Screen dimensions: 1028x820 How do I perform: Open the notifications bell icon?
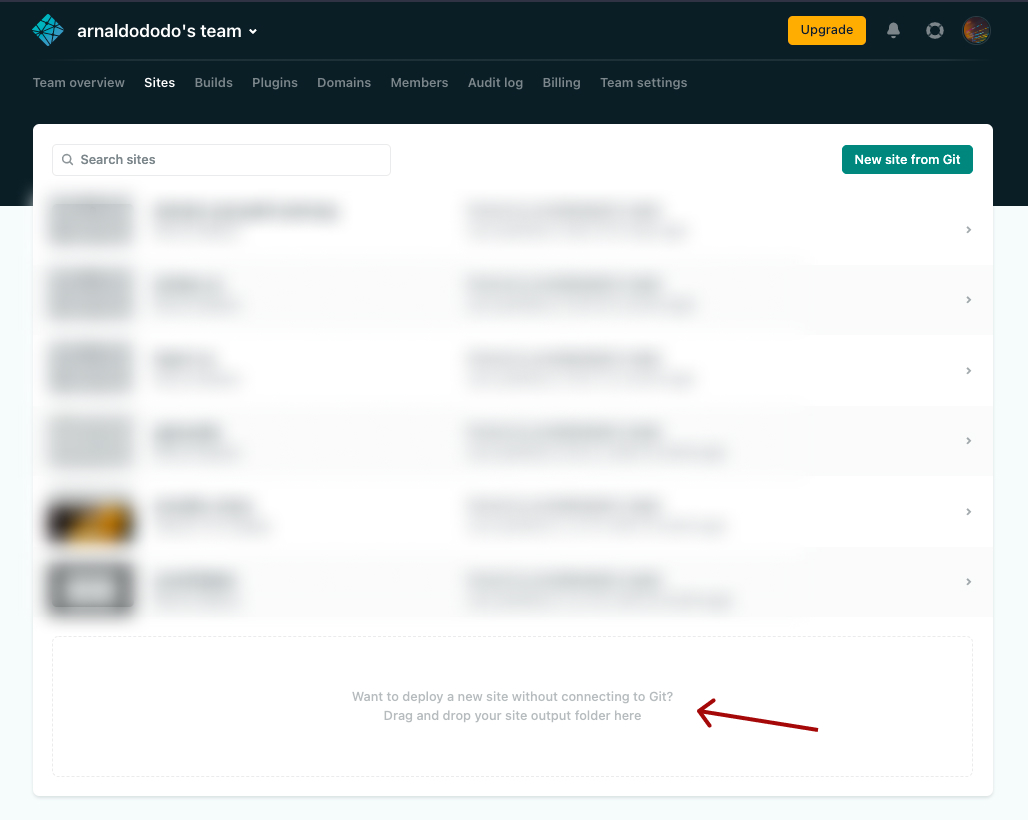click(893, 30)
